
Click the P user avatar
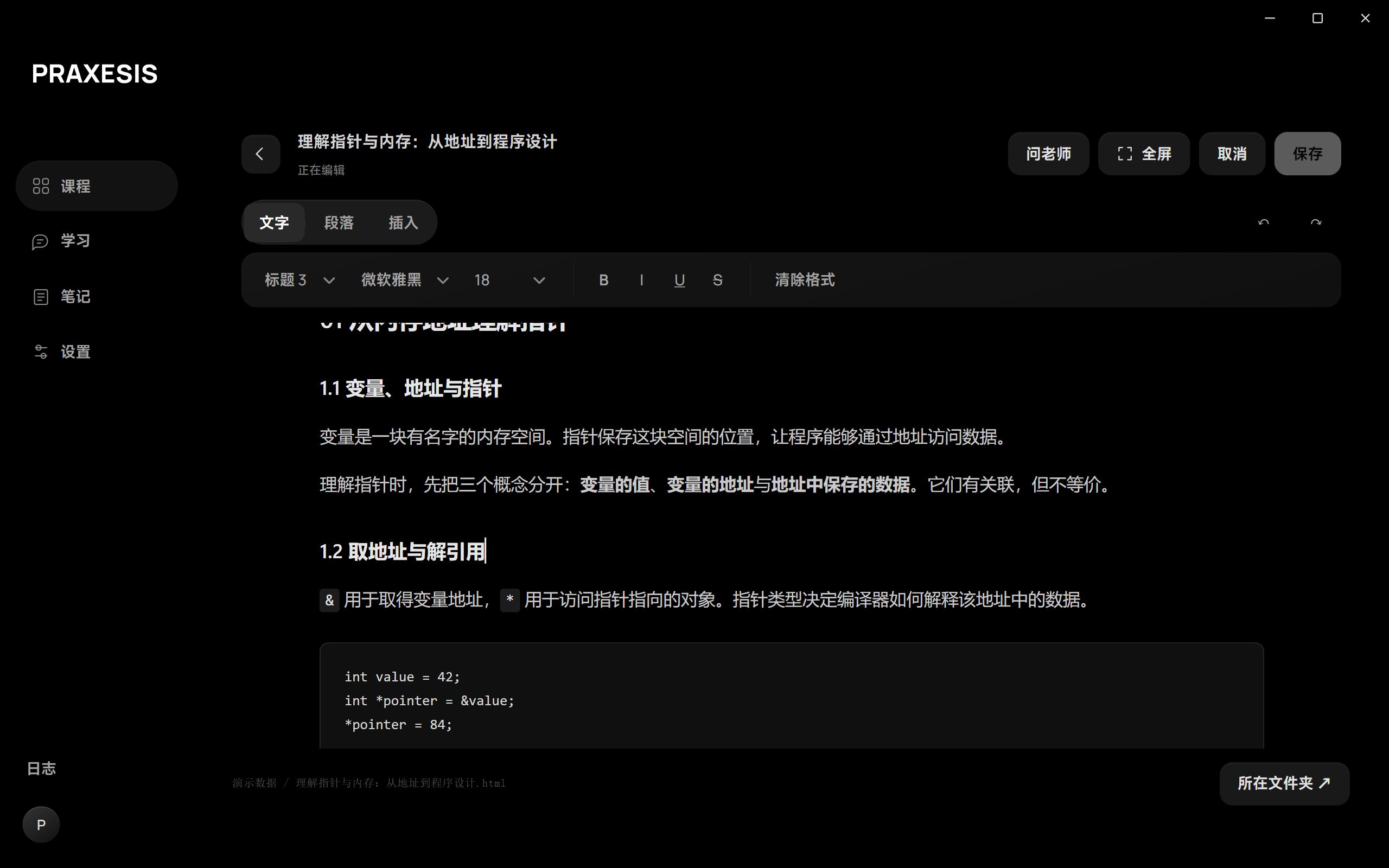coord(41,825)
